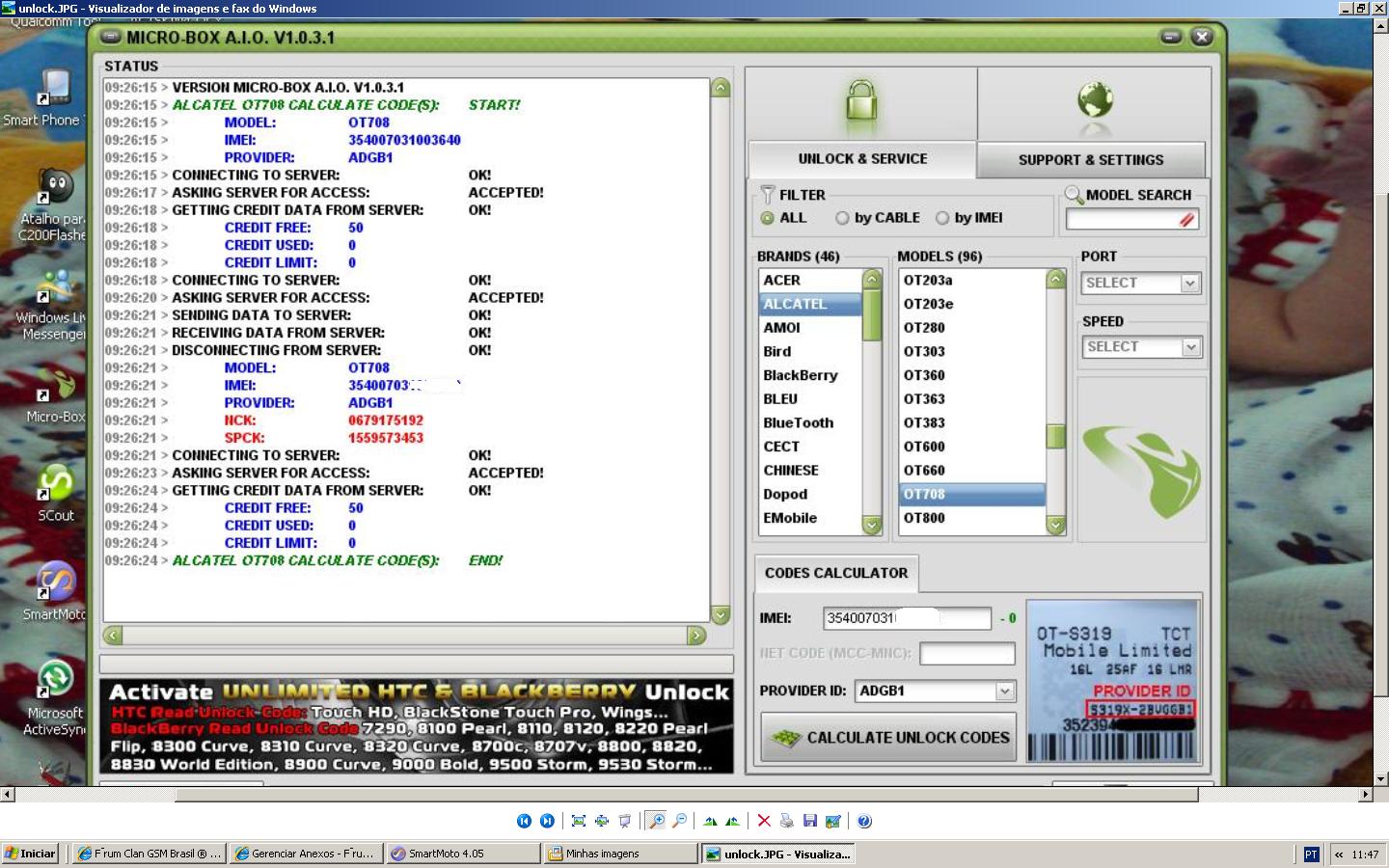Click the Print icon in viewer toolbar
The image size is (1389, 868).
pos(787,821)
